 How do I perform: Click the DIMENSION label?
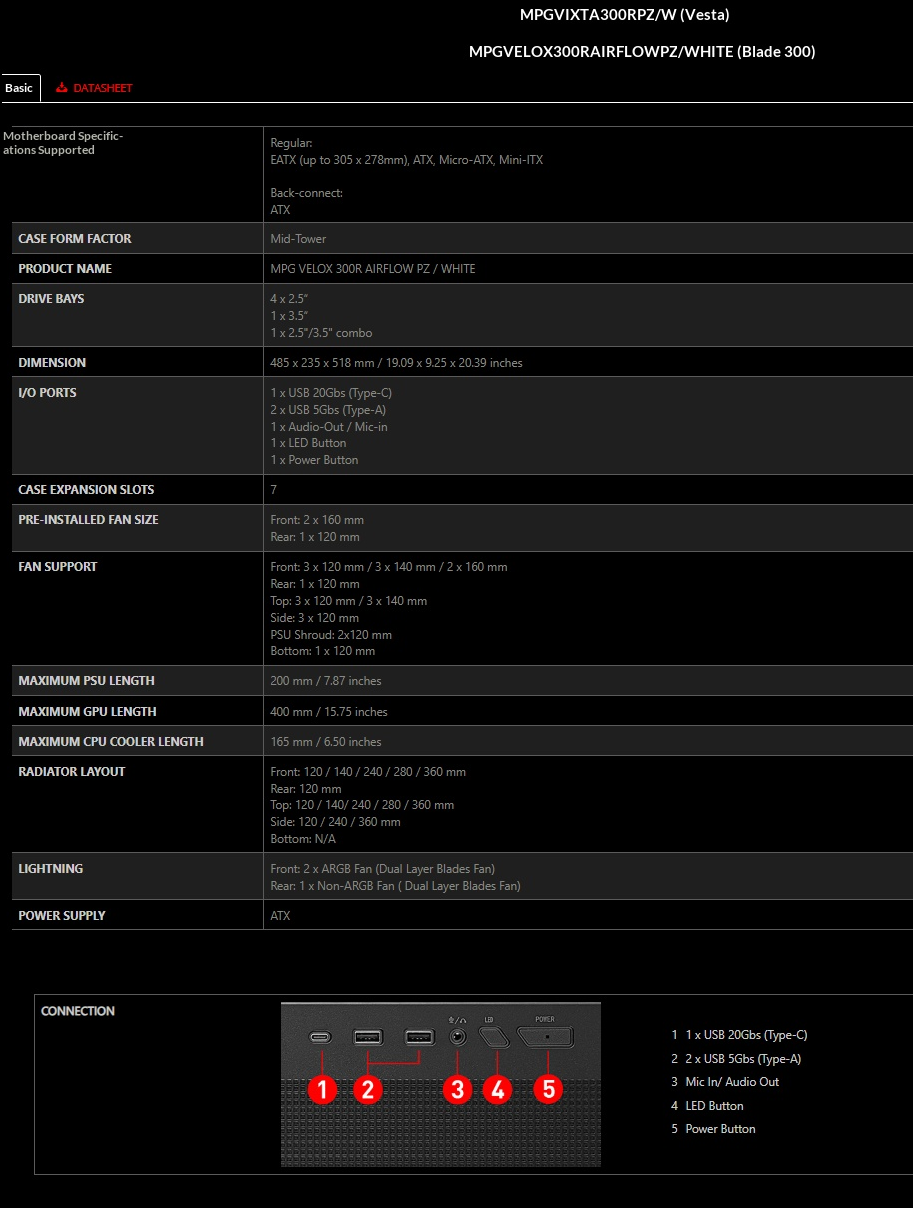click(x=52, y=363)
